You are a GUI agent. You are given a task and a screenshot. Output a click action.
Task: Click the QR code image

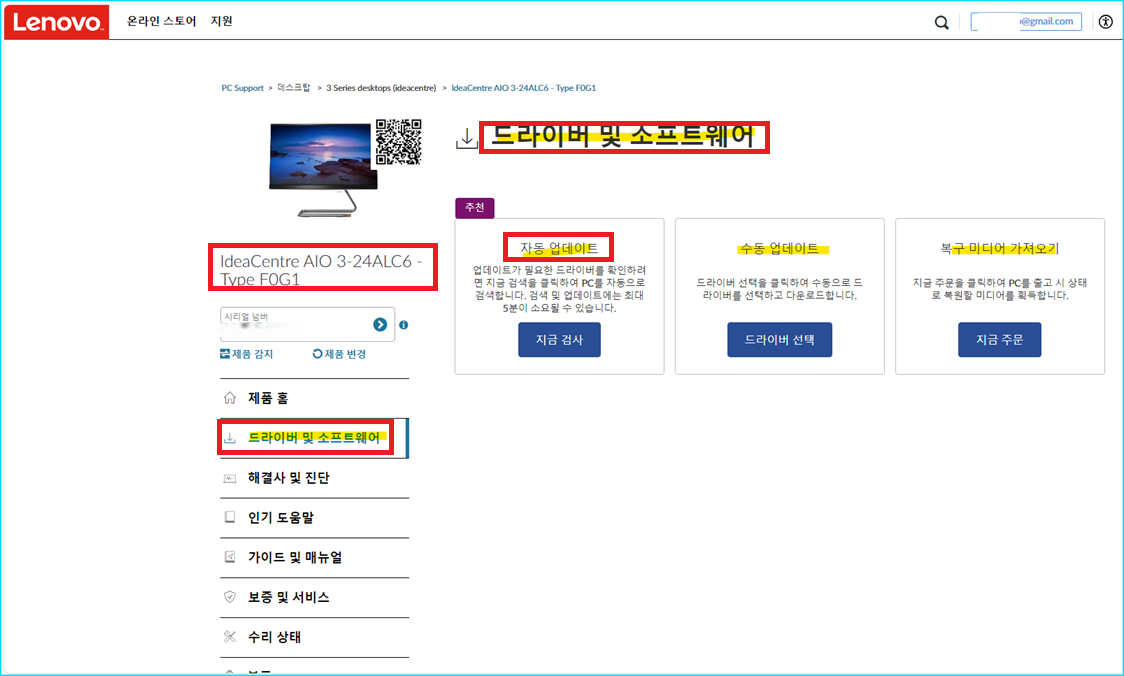click(x=399, y=142)
